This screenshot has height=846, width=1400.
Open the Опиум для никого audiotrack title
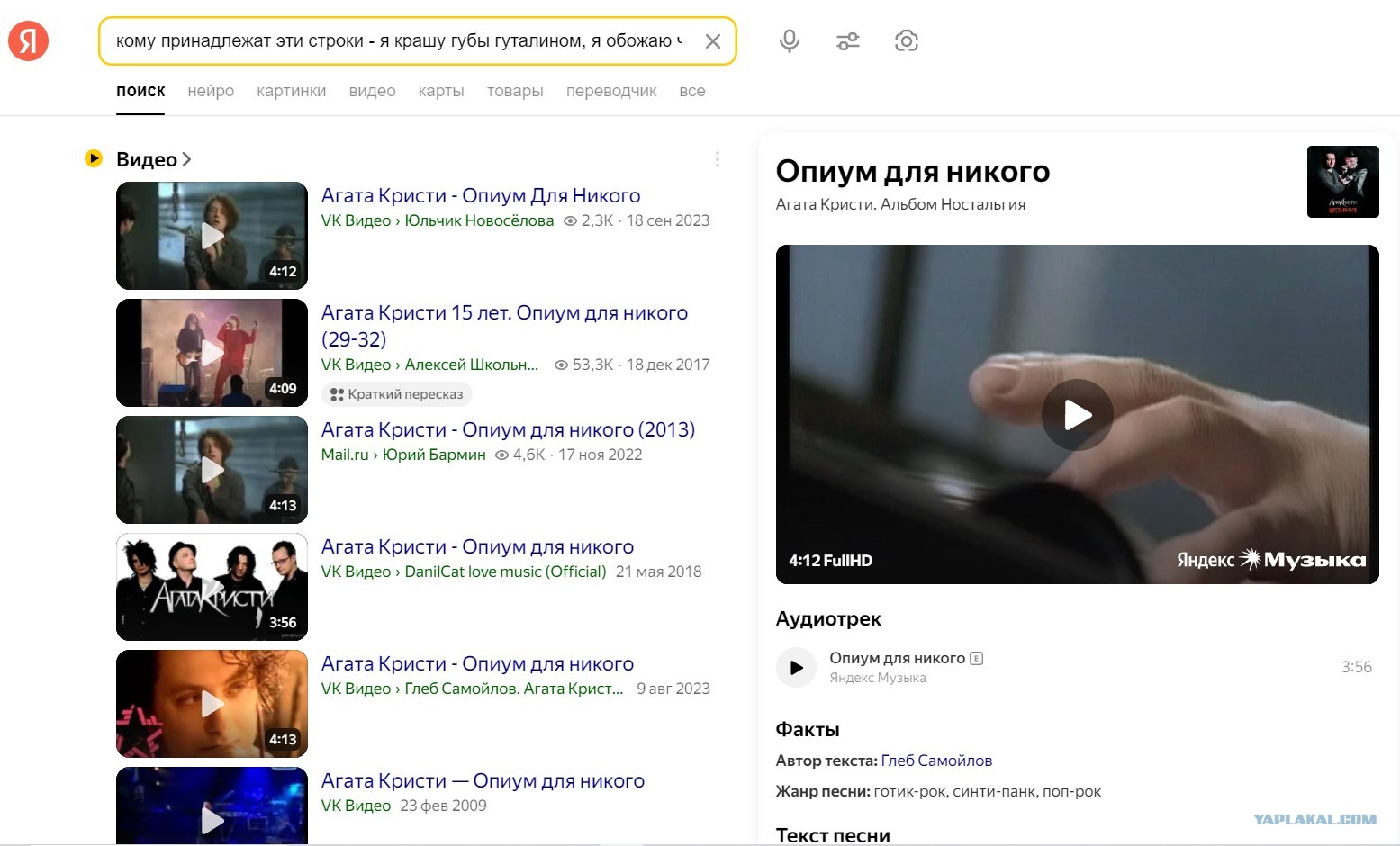897,658
